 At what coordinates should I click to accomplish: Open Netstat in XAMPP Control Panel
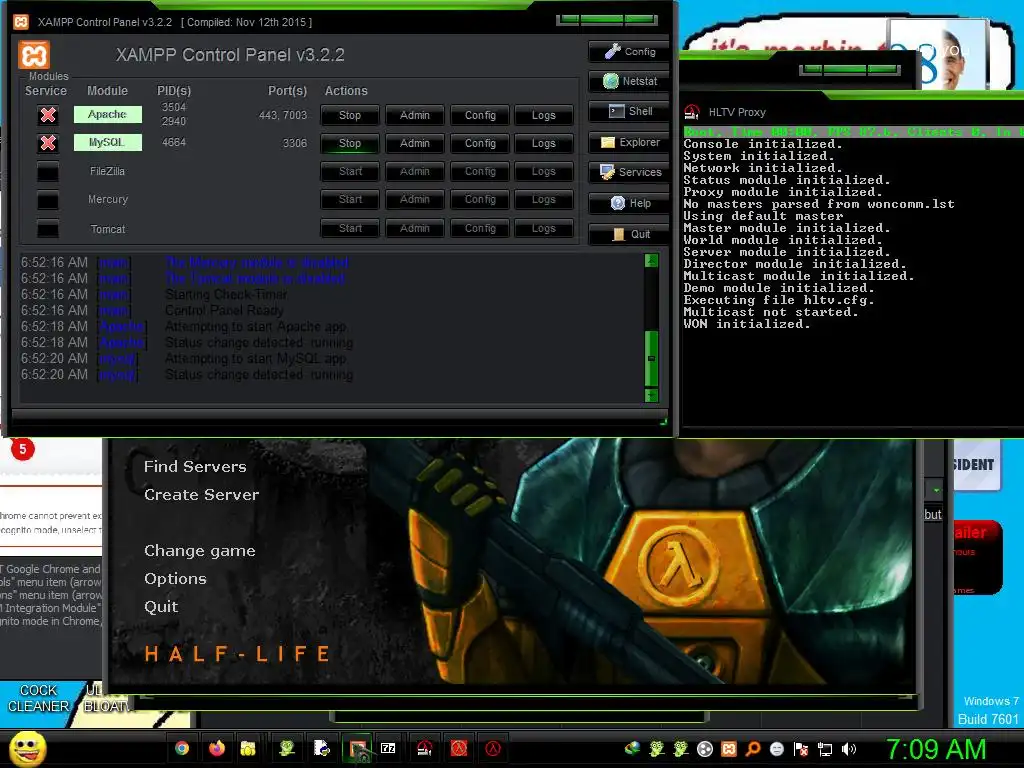[628, 81]
